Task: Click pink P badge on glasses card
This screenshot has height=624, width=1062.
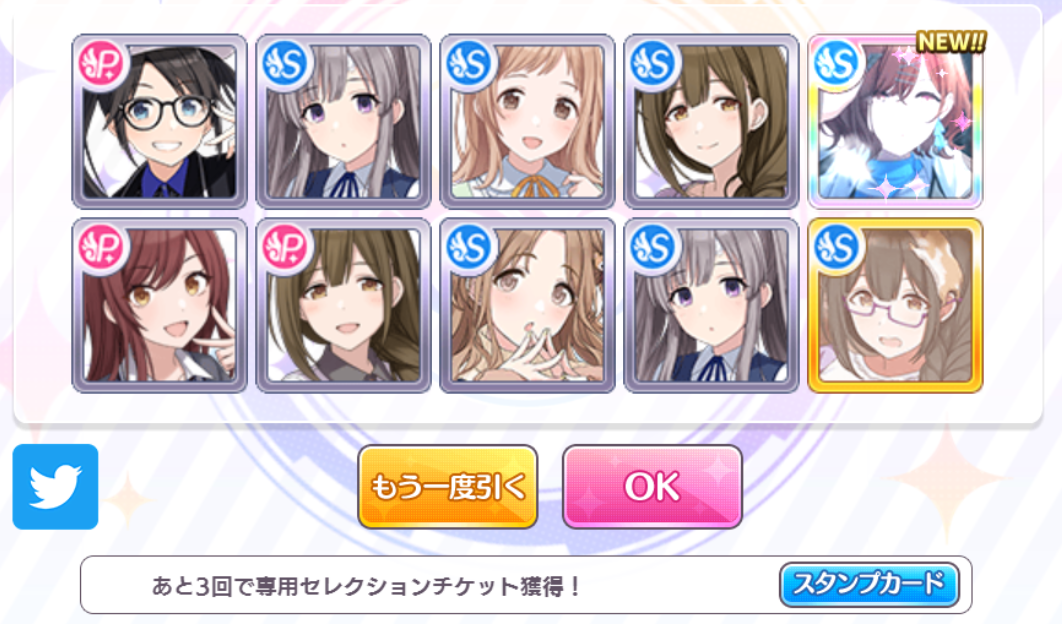Action: click(103, 64)
